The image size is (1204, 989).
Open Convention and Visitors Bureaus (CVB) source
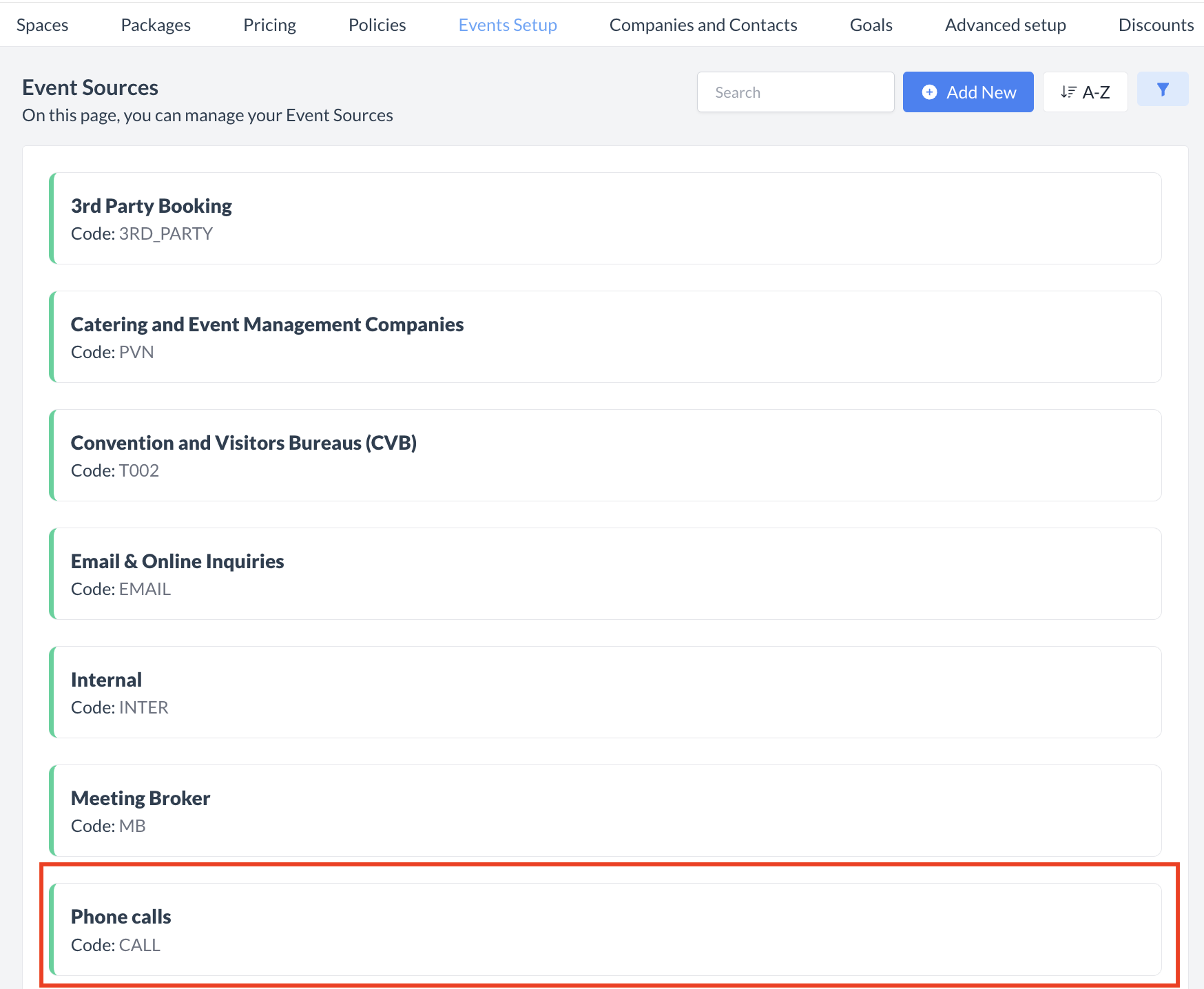pos(606,455)
